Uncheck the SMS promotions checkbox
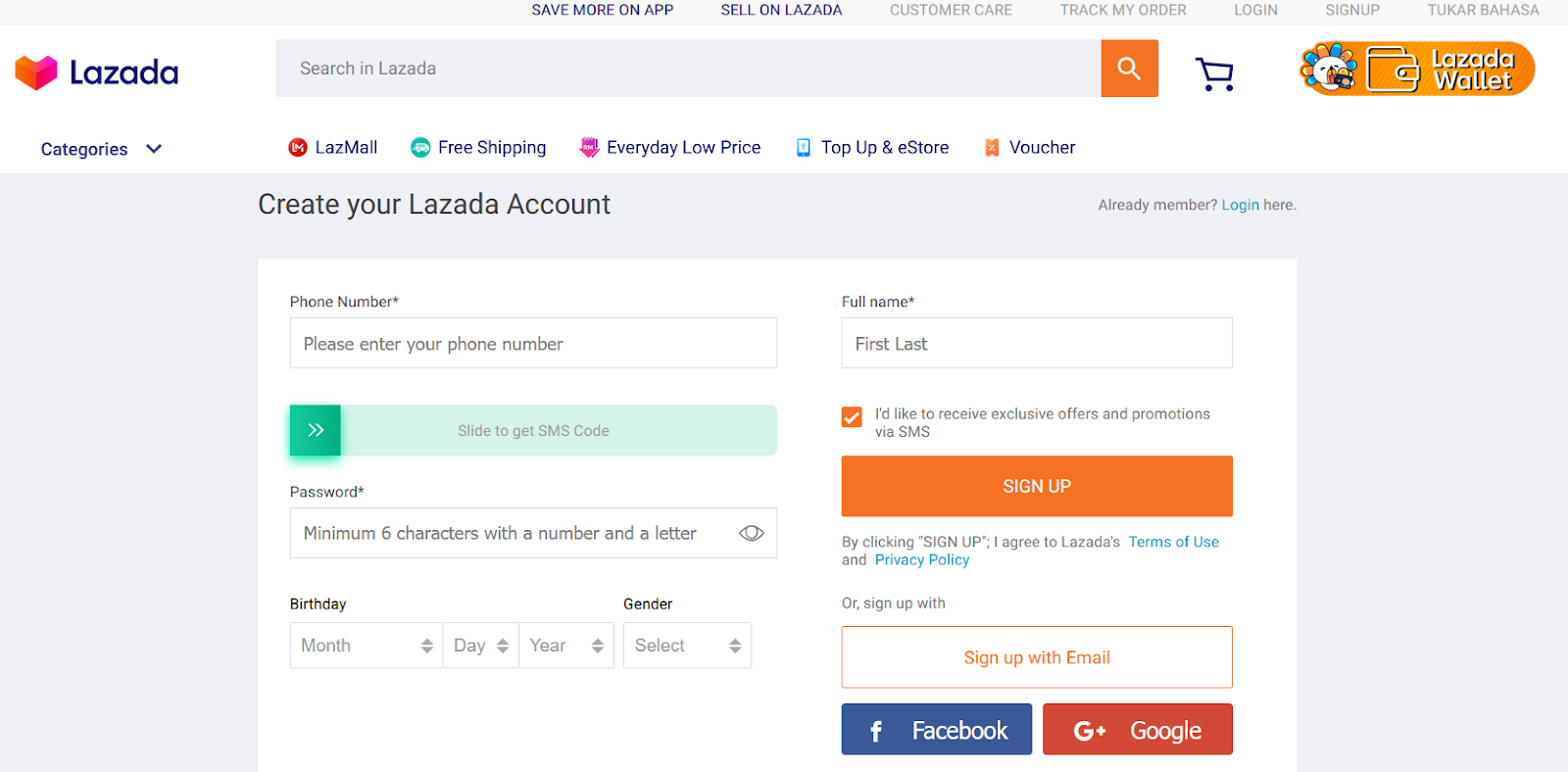This screenshot has width=1568, height=772. [853, 417]
